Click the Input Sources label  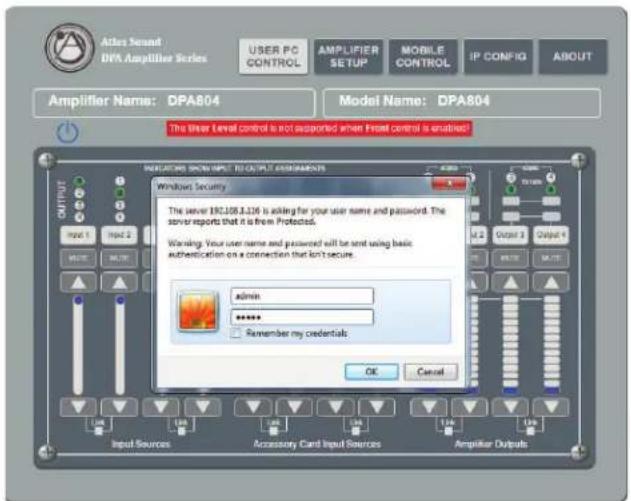[x=141, y=444]
